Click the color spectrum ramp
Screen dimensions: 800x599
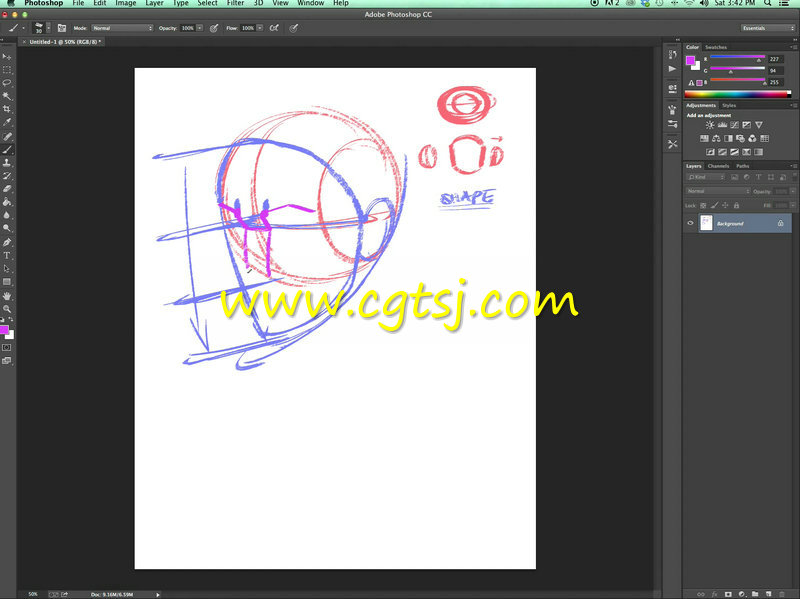tap(737, 94)
